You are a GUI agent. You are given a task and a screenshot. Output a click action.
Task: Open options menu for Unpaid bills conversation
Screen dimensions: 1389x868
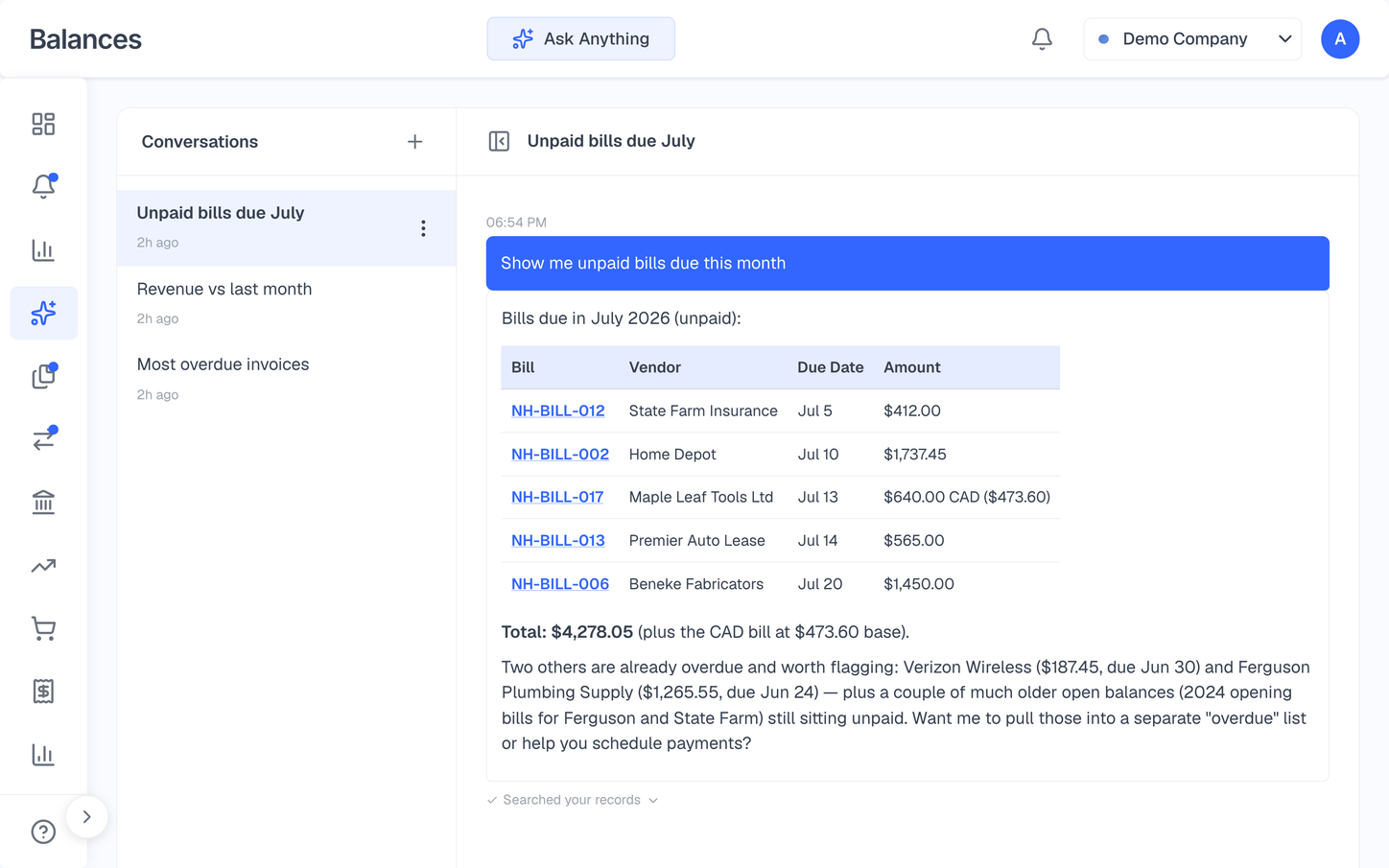coord(423,228)
